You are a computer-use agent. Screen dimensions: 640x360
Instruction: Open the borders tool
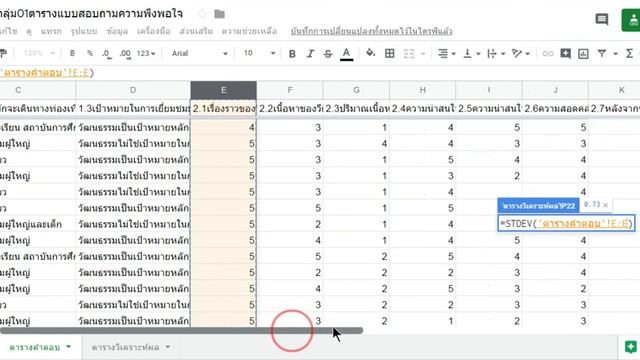tap(389, 53)
